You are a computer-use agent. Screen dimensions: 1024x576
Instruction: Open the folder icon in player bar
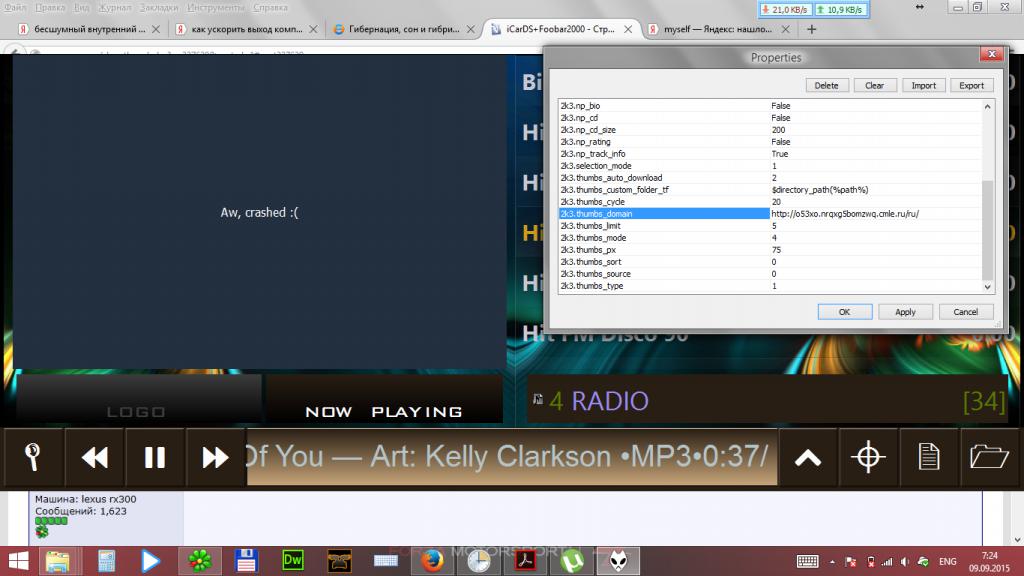[989, 457]
